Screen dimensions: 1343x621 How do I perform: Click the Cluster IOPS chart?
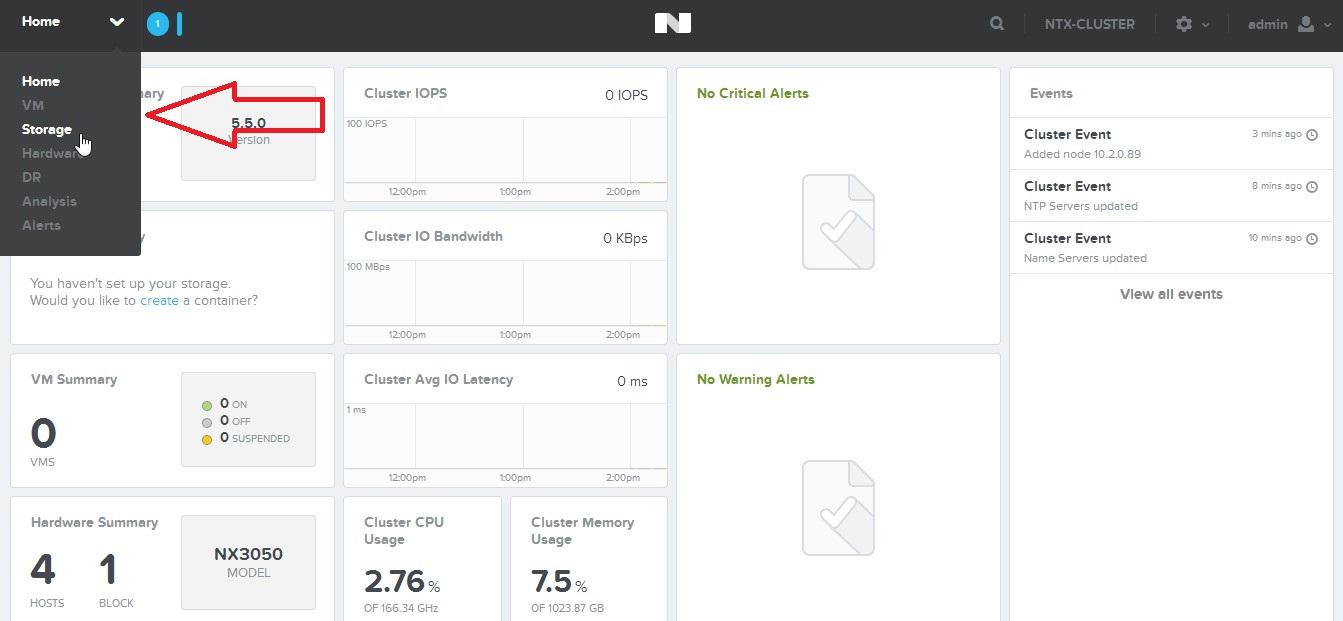pyautogui.click(x=505, y=150)
